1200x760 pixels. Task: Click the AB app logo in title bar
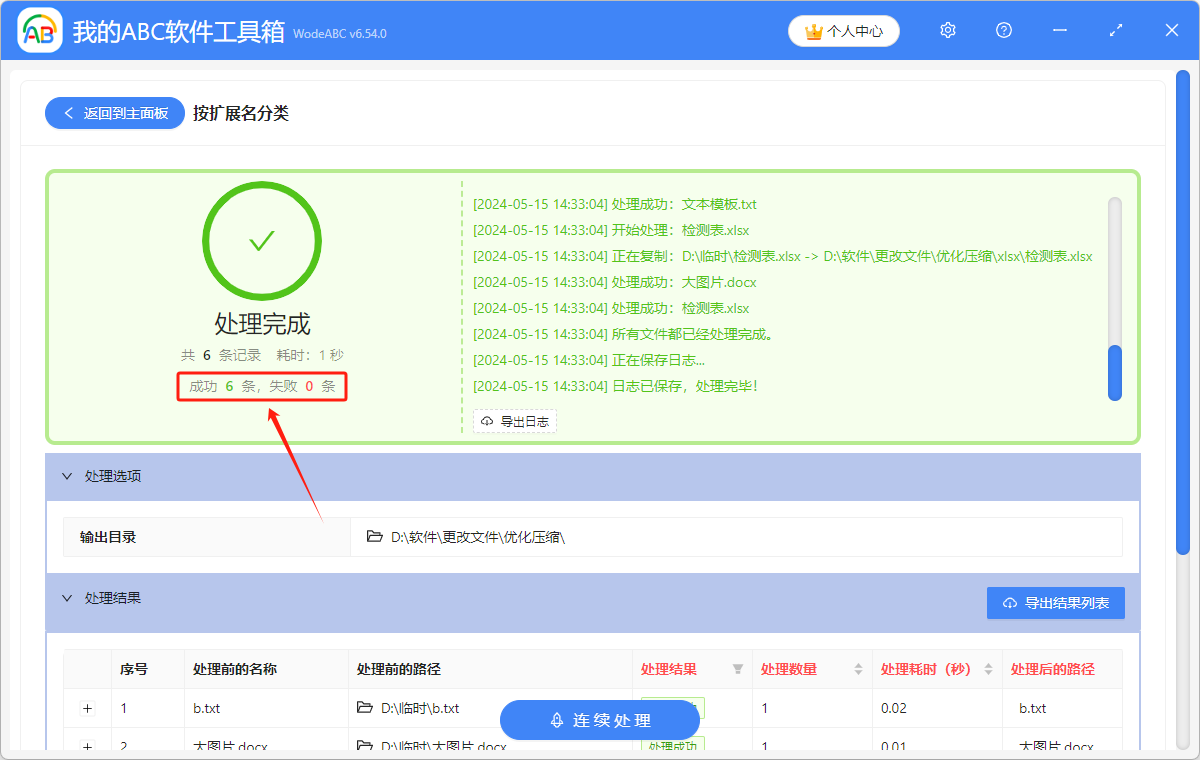tap(38, 30)
